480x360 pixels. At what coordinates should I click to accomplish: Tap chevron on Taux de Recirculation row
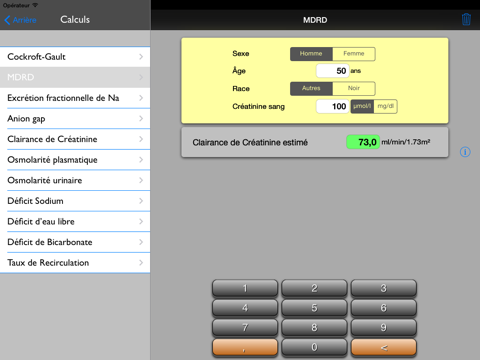click(x=141, y=263)
